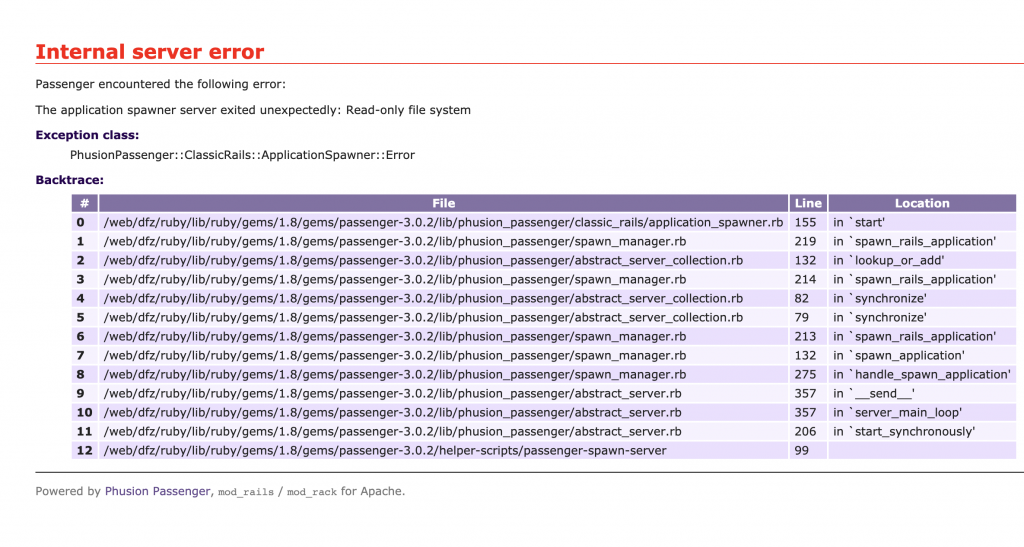Click line number 275 in backtrace
This screenshot has height=547, width=1024.
[806, 374]
